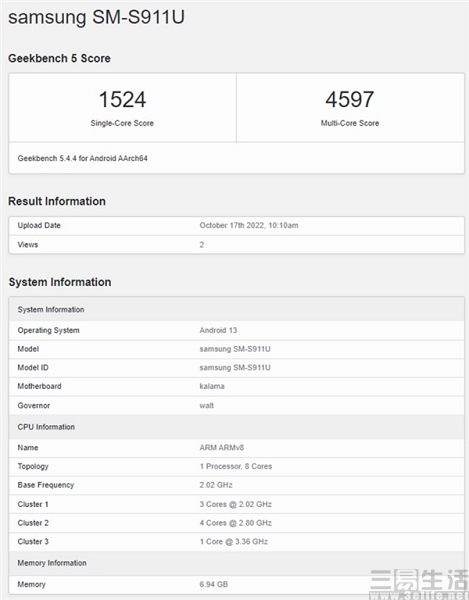Viewport: 469px width, 600px height.
Task: Click the Motherboard value kalama
Action: point(212,386)
